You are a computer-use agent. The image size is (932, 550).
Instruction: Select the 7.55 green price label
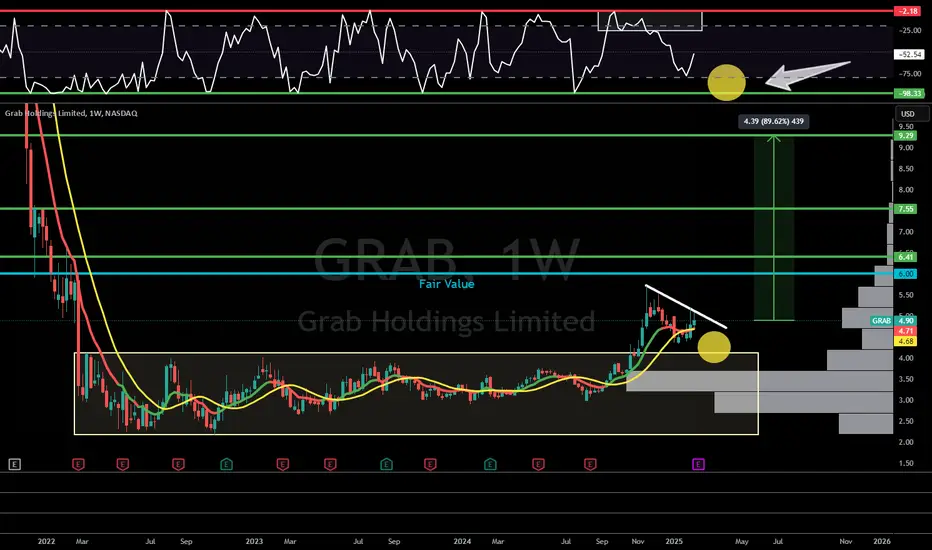coord(906,209)
